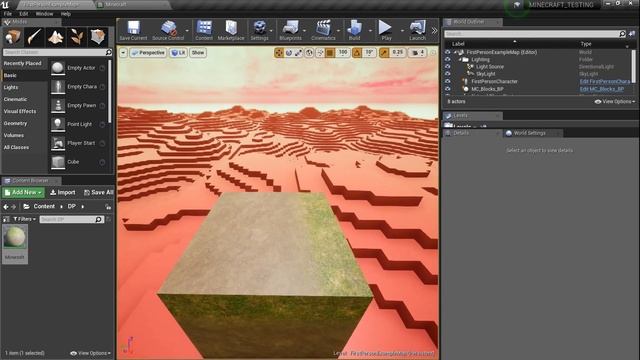Viewport: 640px width, 360px height.
Task: Open scale snap value 0.25 dropdown
Action: click(398, 53)
